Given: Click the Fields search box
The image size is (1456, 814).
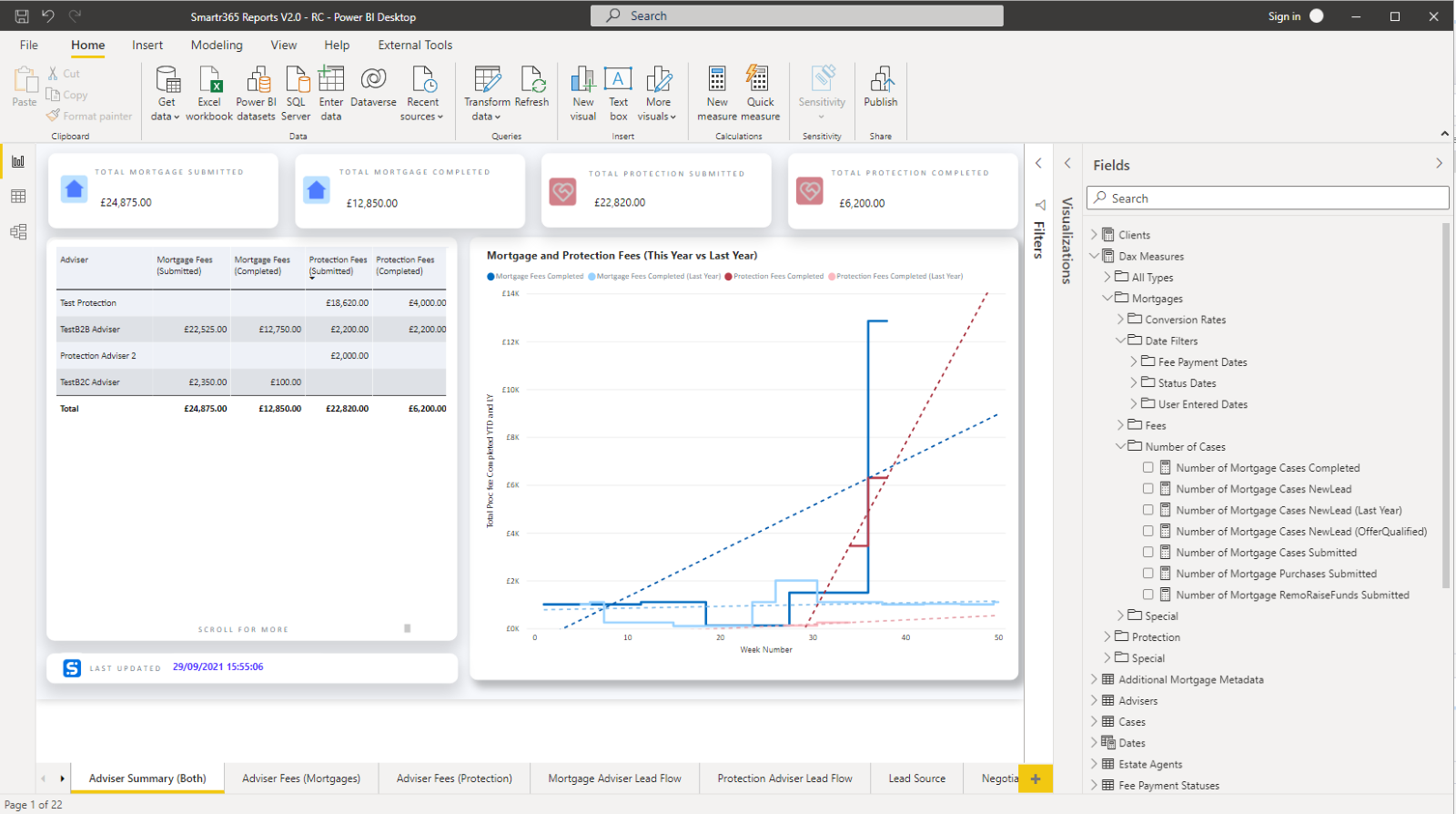Looking at the screenshot, I should [x=1268, y=198].
